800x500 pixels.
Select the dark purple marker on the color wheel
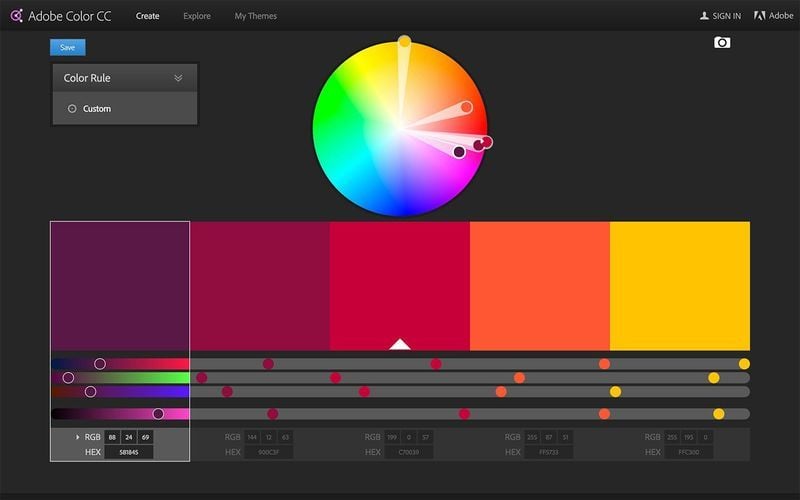(x=459, y=152)
